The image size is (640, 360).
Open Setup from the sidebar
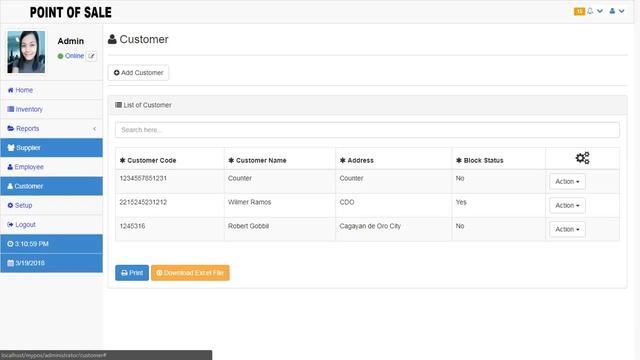pyautogui.click(x=51, y=205)
